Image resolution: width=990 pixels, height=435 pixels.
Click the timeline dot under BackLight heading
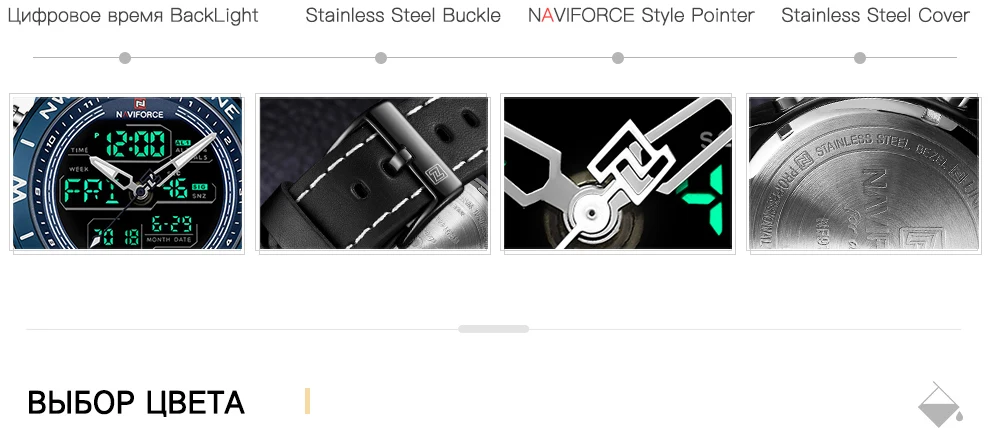pos(125,58)
